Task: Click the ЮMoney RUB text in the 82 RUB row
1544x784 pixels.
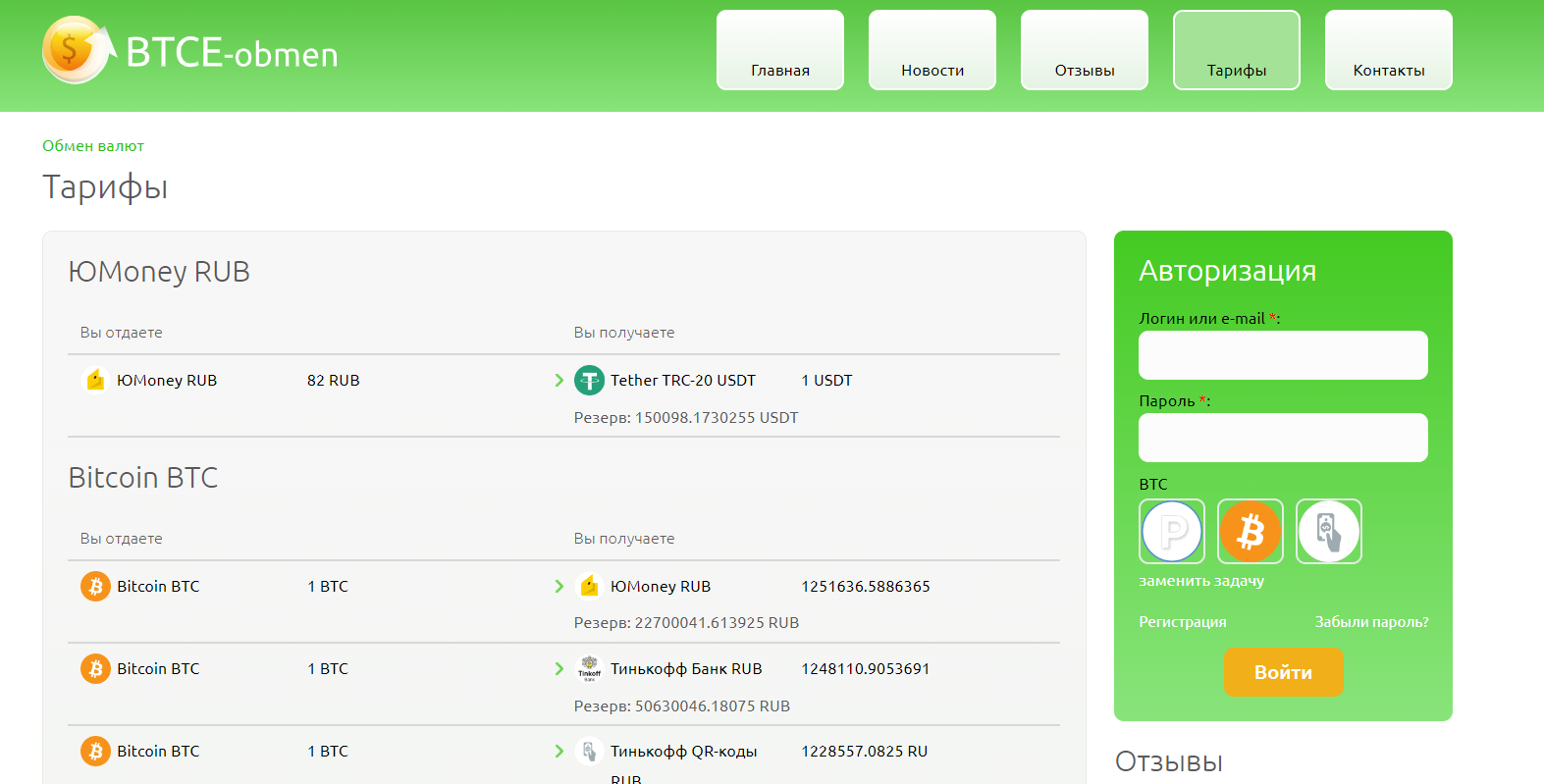Action: [x=167, y=380]
